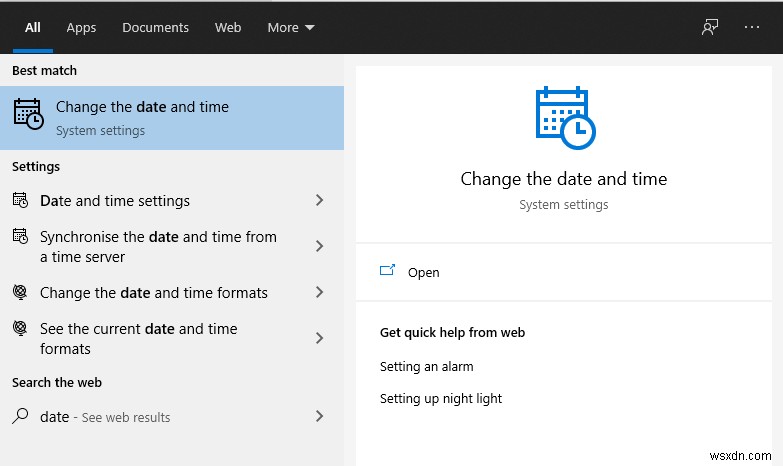The image size is (783, 466).
Task: Switch to the Apps tab
Action: (x=81, y=28)
